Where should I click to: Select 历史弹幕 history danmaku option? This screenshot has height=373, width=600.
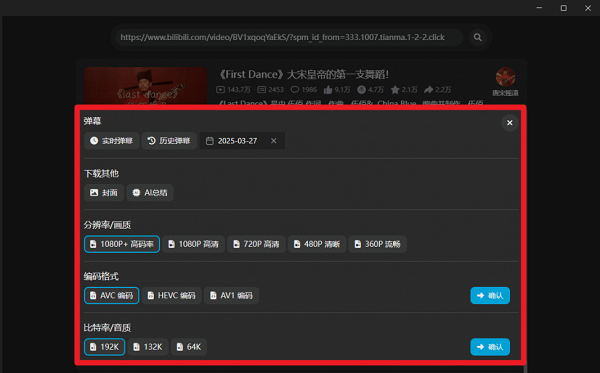169,141
